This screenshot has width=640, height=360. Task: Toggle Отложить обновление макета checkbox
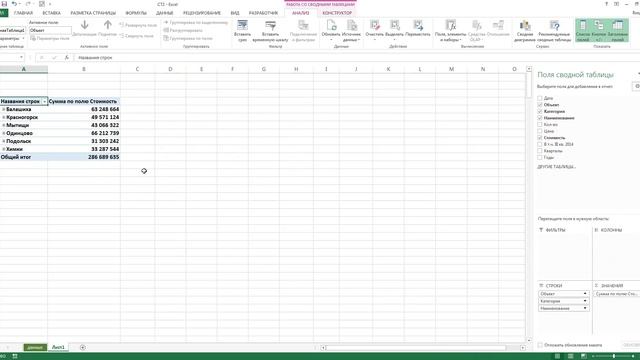tap(540, 345)
